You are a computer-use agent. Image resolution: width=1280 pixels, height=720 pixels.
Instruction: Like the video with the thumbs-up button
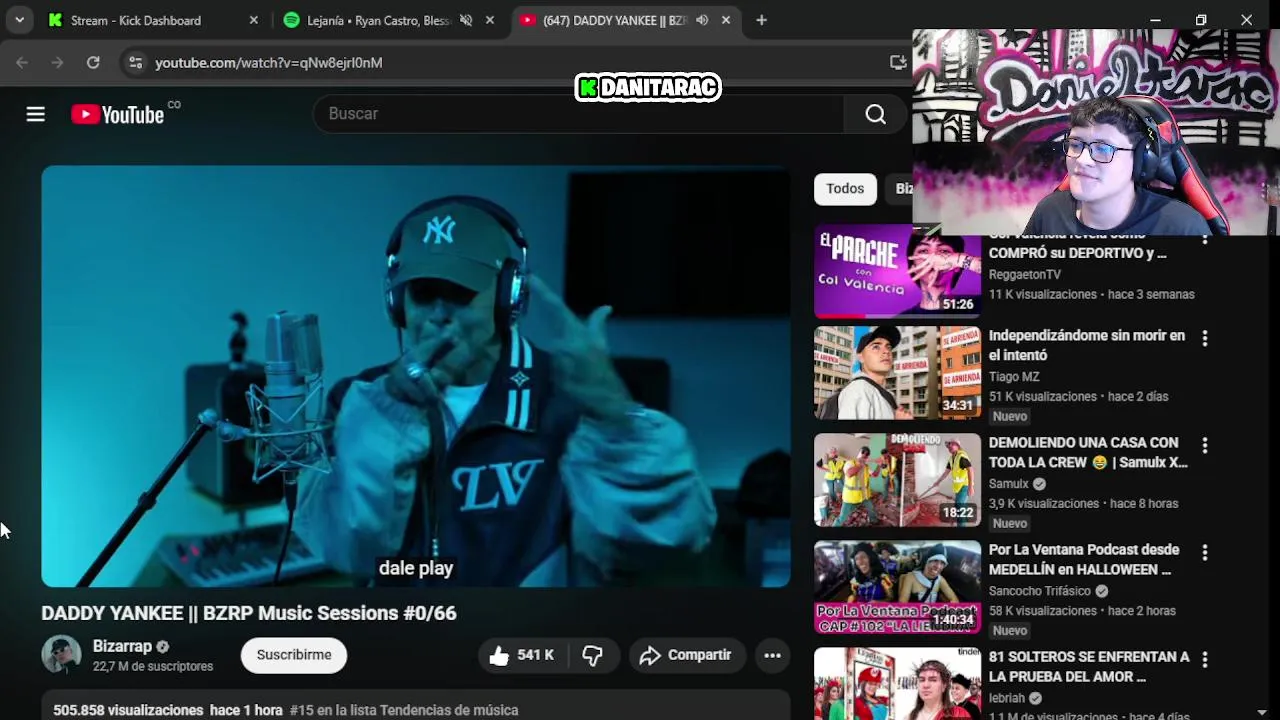521,655
